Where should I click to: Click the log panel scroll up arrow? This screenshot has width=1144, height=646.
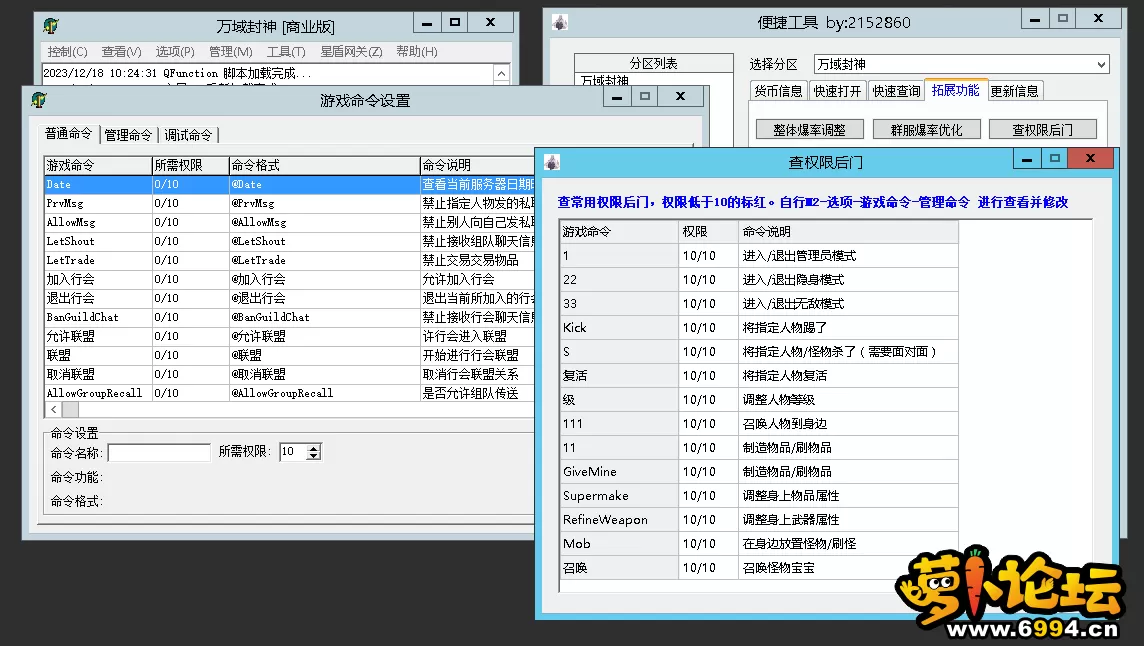click(x=501, y=73)
